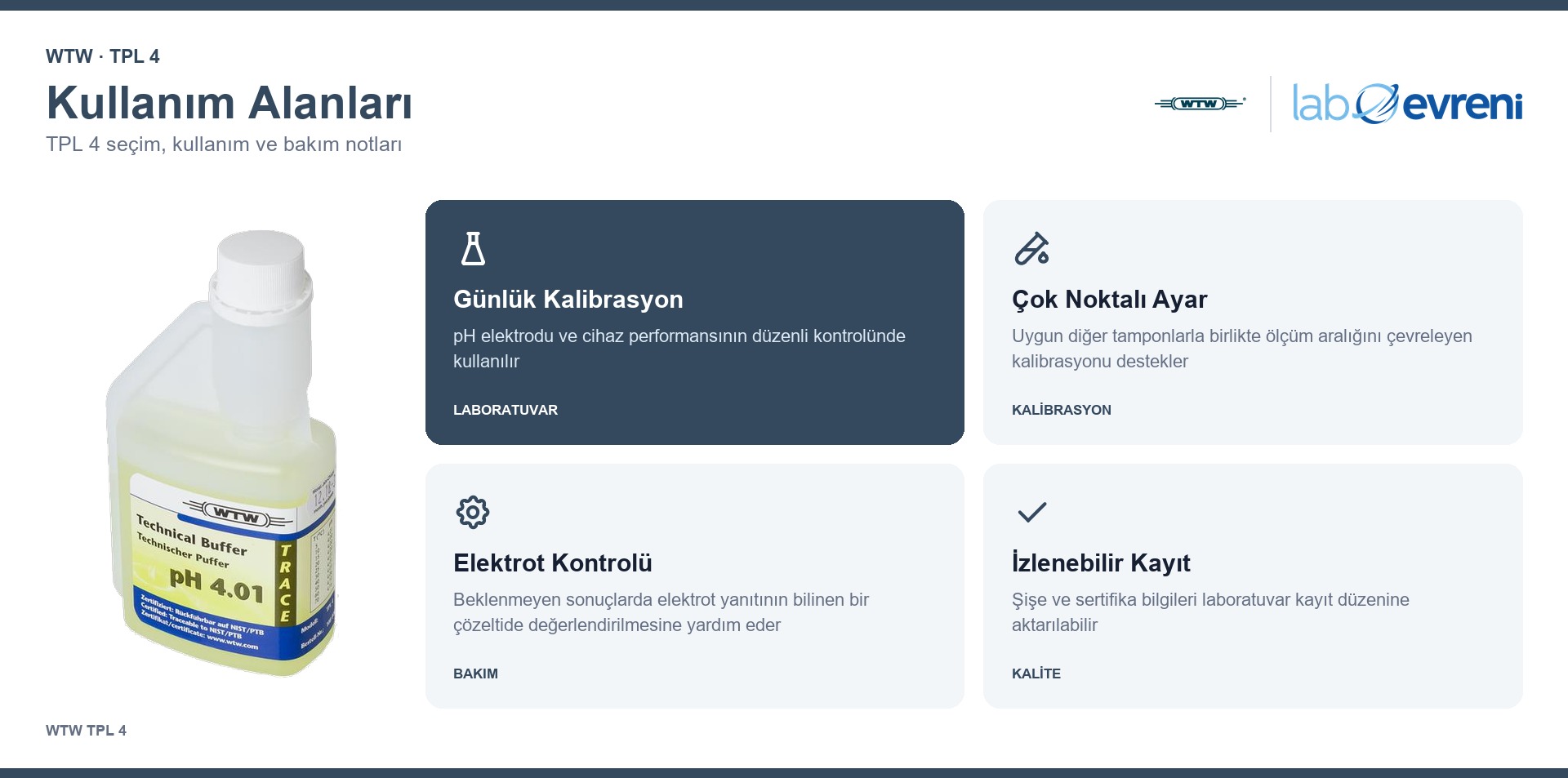Click the checkmark icon above İzlenebilir Kayıt
The width and height of the screenshot is (1568, 778).
1031,513
